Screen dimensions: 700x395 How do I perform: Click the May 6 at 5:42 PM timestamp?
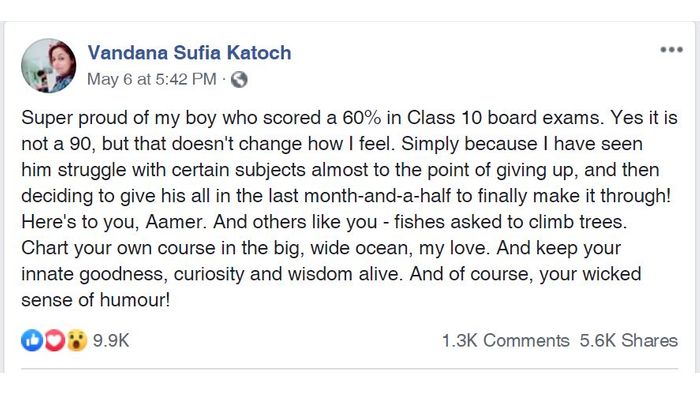(x=152, y=79)
